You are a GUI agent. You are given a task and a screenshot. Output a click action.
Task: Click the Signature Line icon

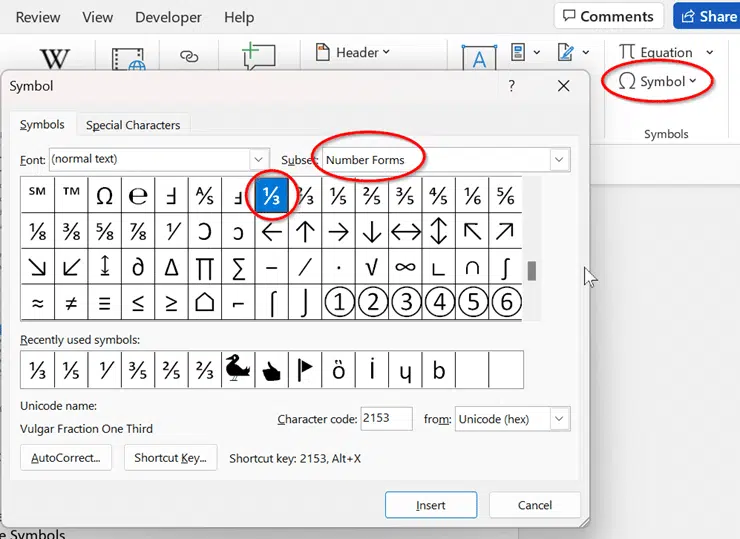point(565,52)
